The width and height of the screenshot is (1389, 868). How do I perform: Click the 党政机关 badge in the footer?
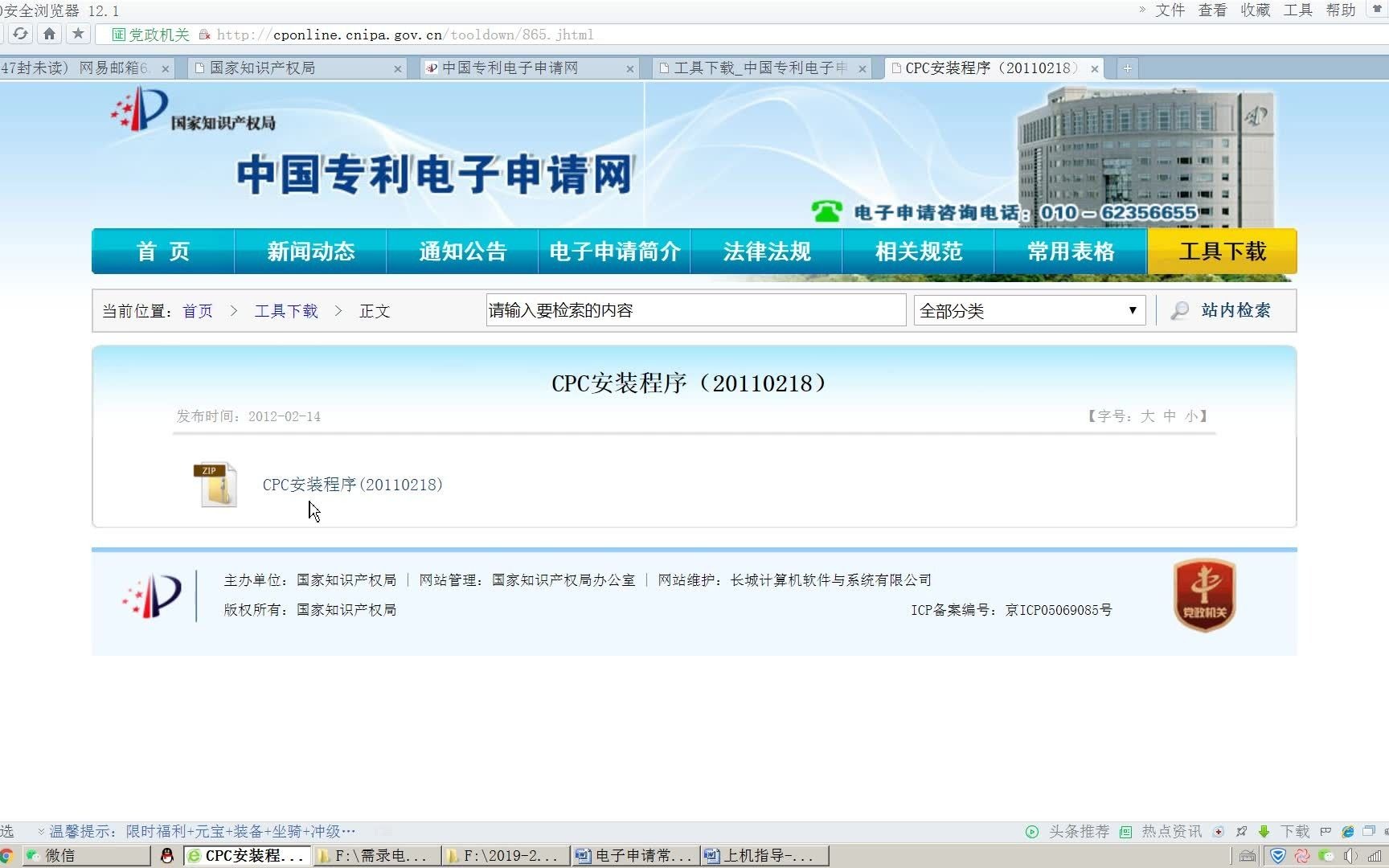1204,595
